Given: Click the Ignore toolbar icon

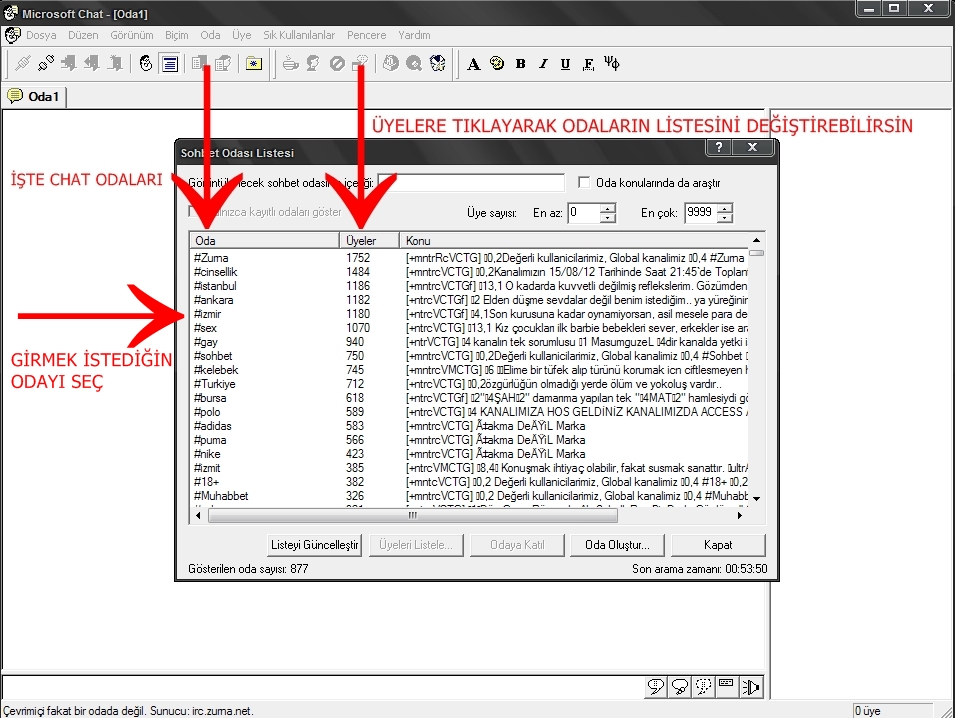Looking at the screenshot, I should [337, 63].
